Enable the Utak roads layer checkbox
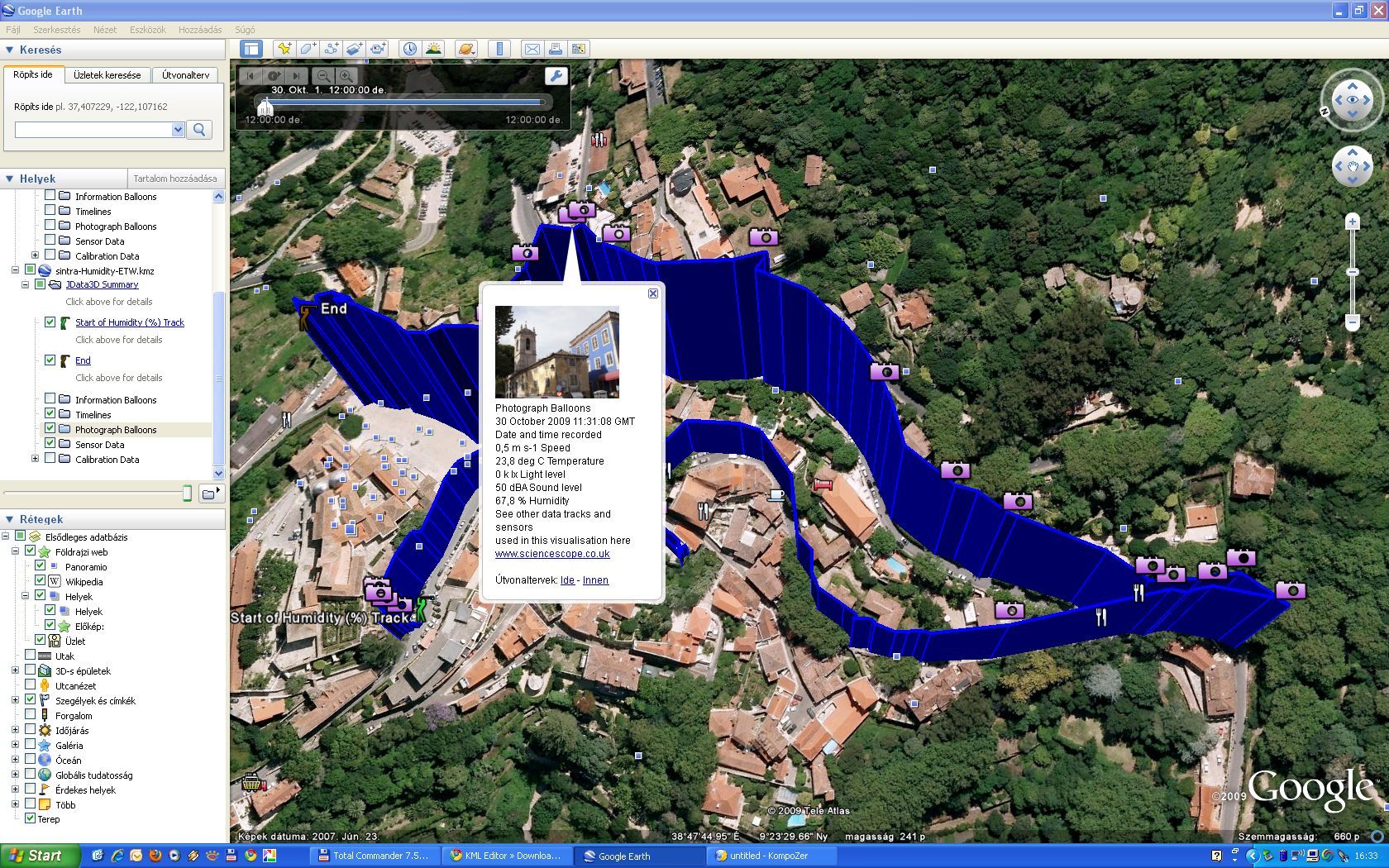The width and height of the screenshot is (1389, 868). click(31, 656)
